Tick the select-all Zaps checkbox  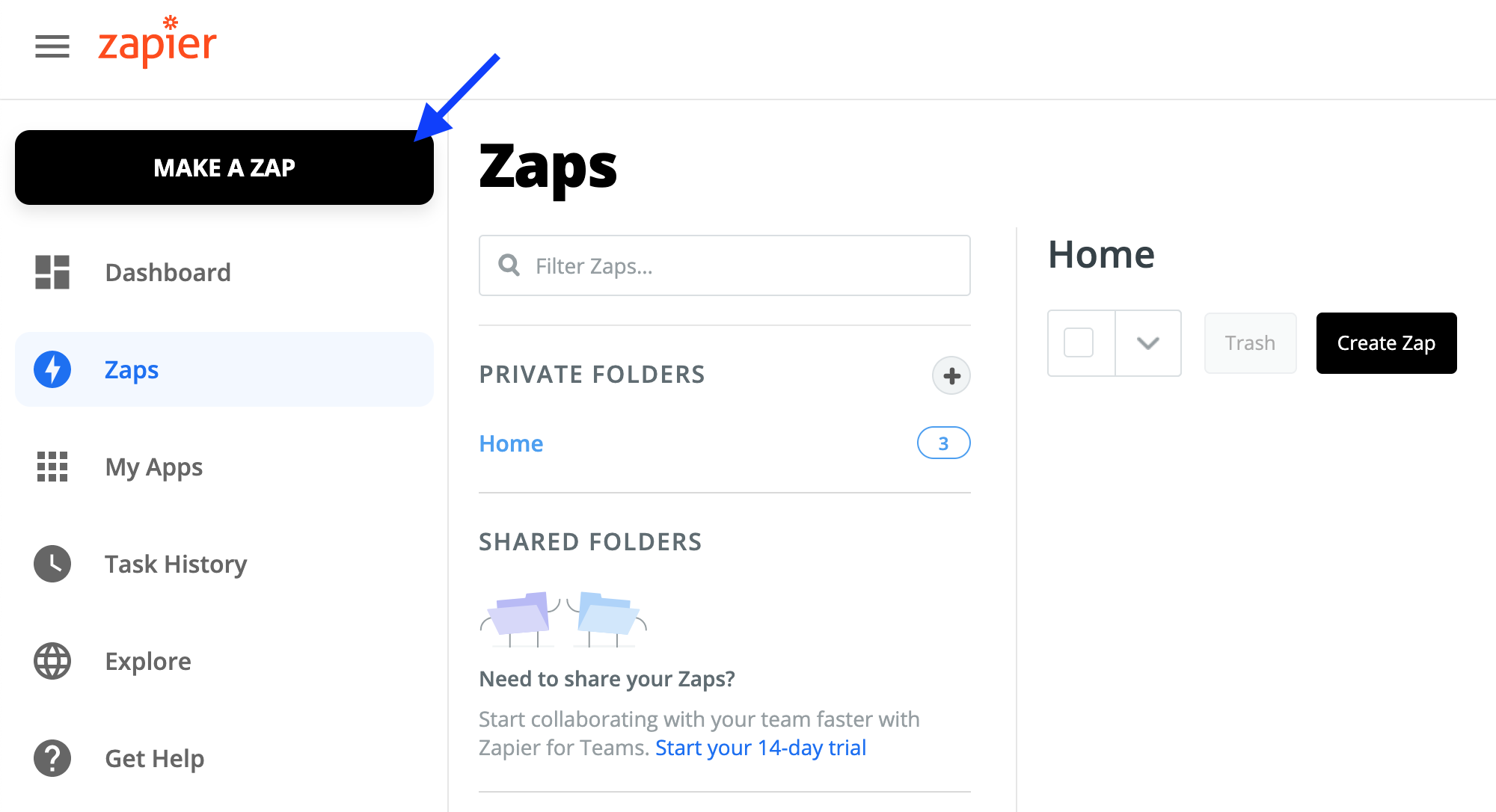click(x=1078, y=343)
